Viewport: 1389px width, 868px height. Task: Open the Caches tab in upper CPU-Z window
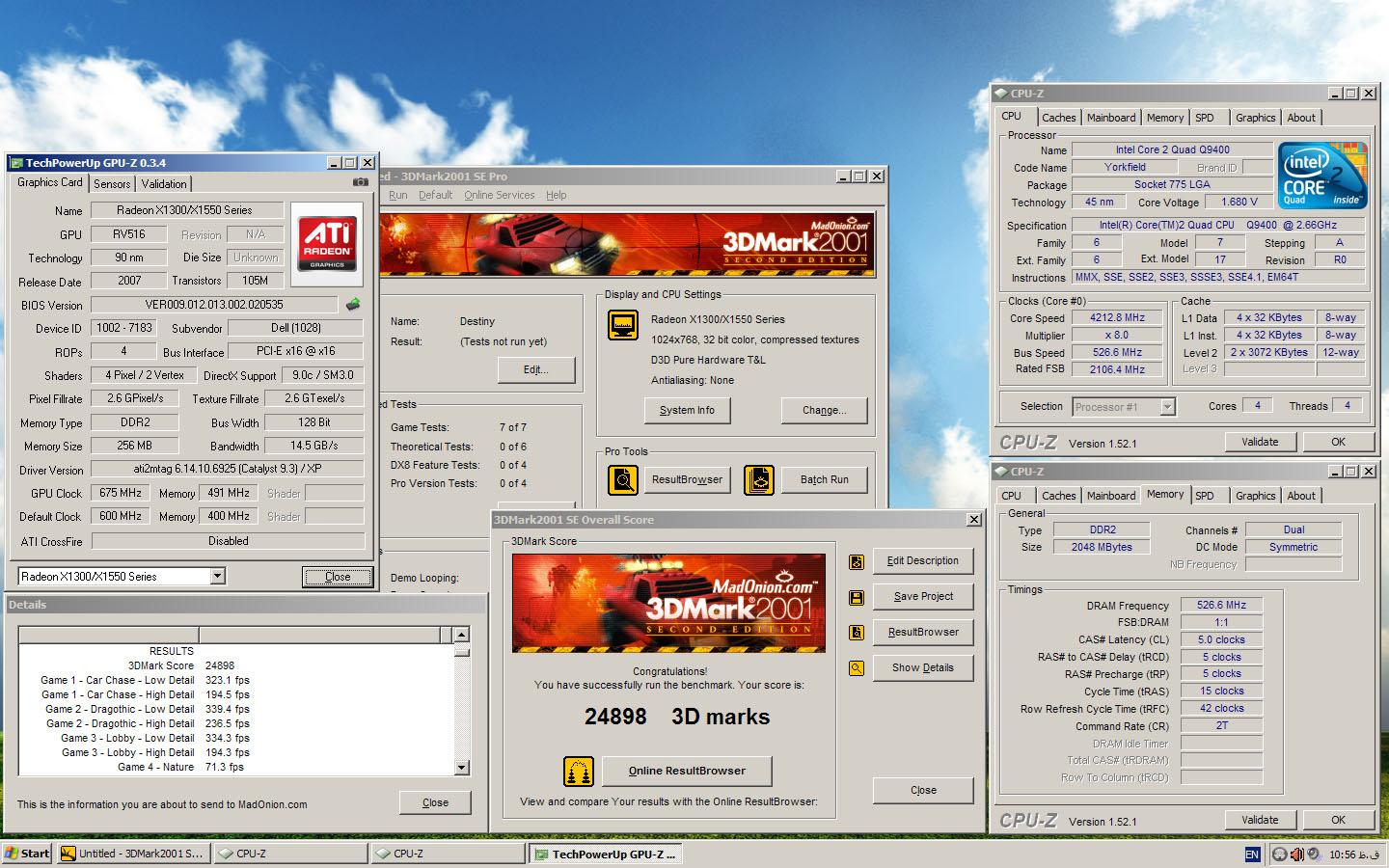pos(1058,118)
